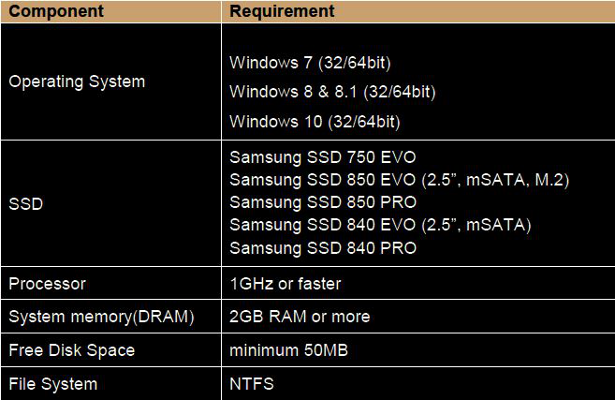Screen dimensions: 615x400
Task: Click the 1GHz or faster requirement
Action: pos(285,284)
